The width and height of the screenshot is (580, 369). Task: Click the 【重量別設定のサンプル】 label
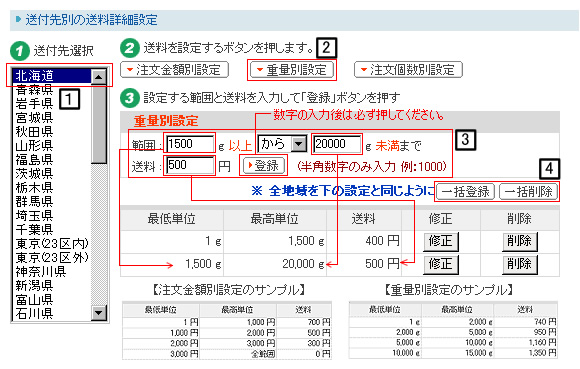pos(448,290)
